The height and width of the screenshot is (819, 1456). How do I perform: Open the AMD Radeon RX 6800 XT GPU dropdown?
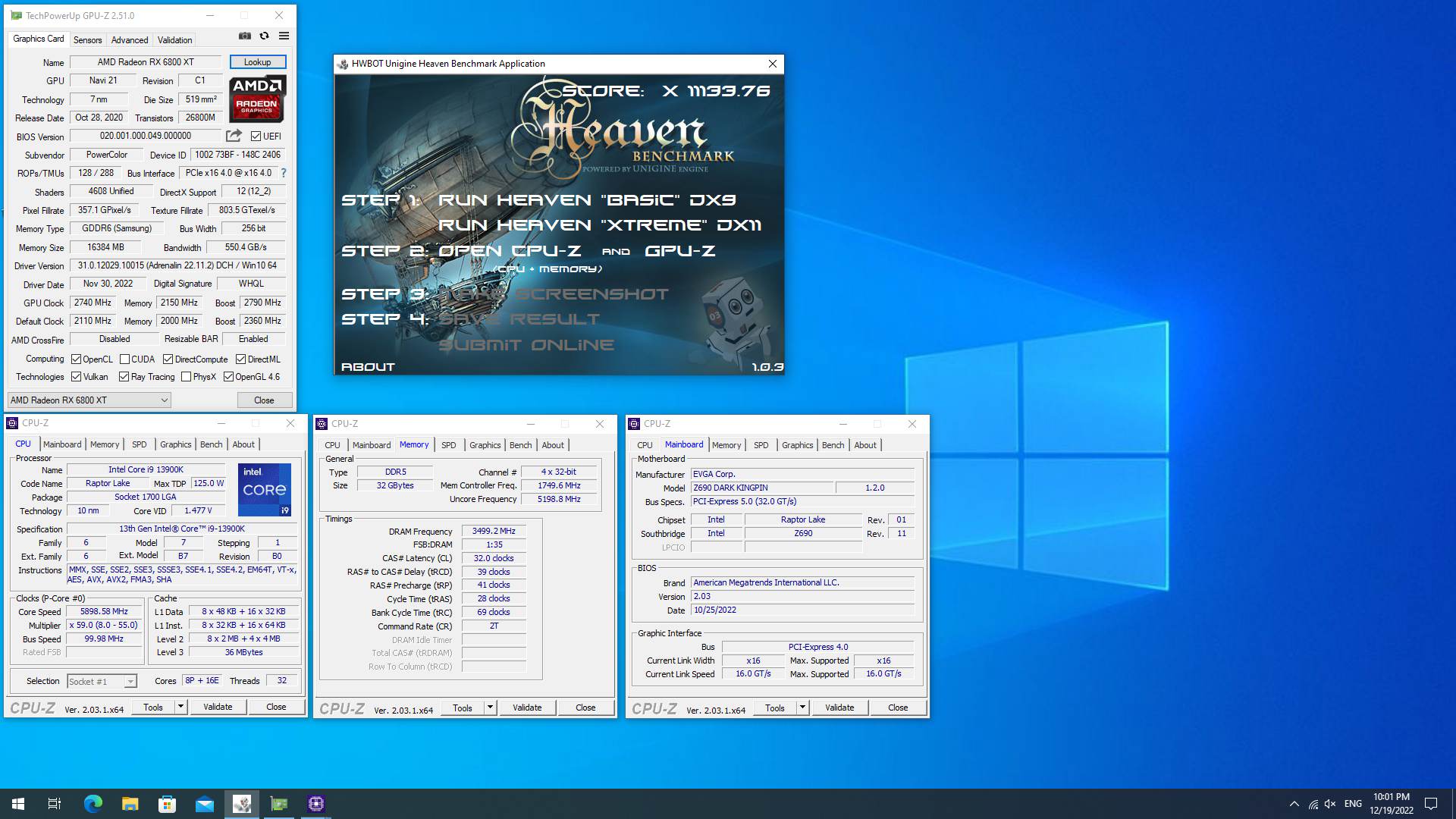click(89, 400)
